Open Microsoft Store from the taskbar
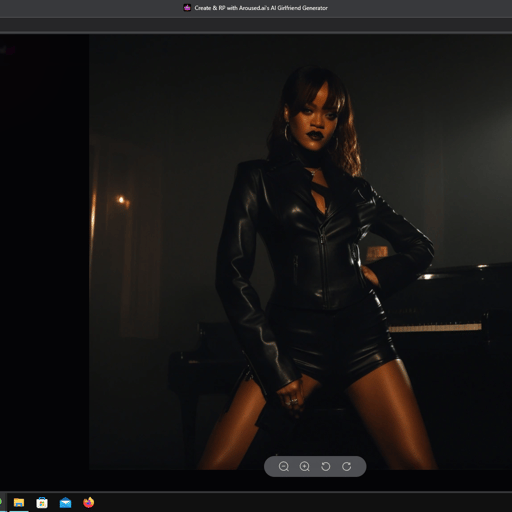This screenshot has width=512, height=512. coord(42,502)
